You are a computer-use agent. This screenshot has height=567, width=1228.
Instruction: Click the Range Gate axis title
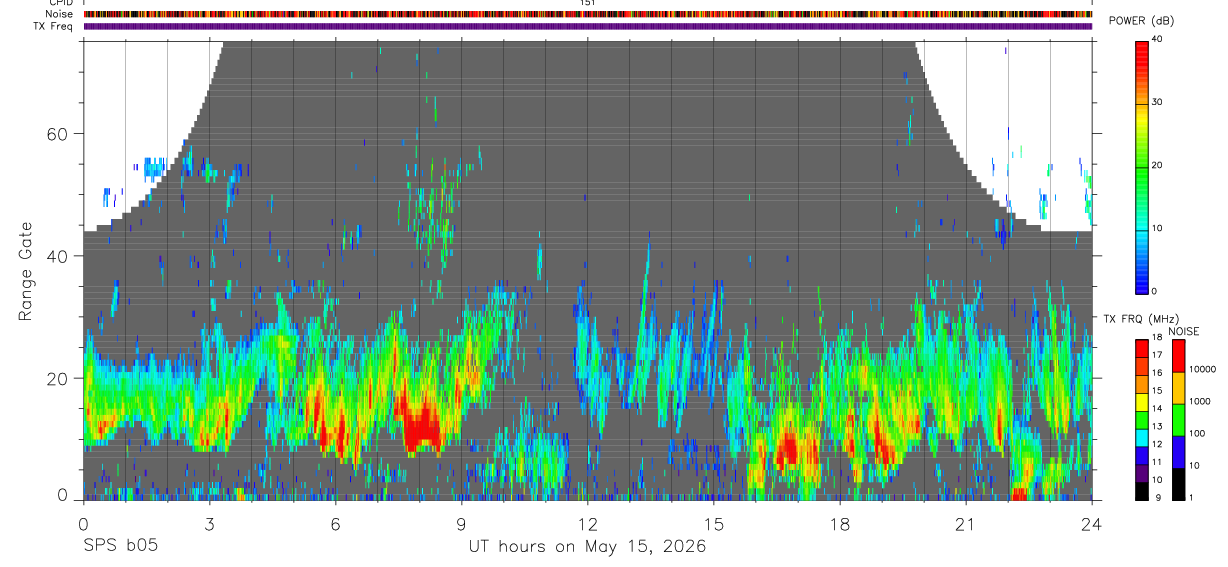pos(26,271)
